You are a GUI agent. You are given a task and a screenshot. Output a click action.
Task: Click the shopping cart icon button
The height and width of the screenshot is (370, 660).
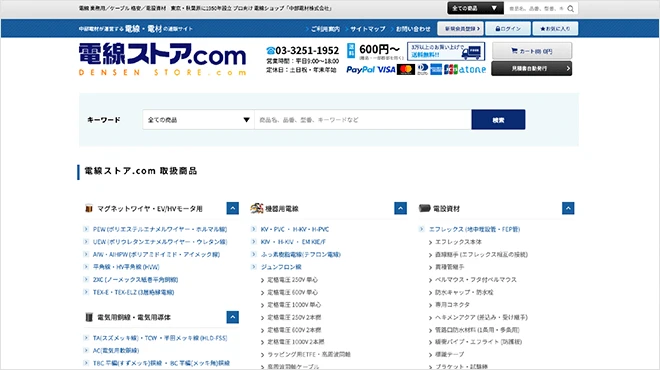(532, 51)
